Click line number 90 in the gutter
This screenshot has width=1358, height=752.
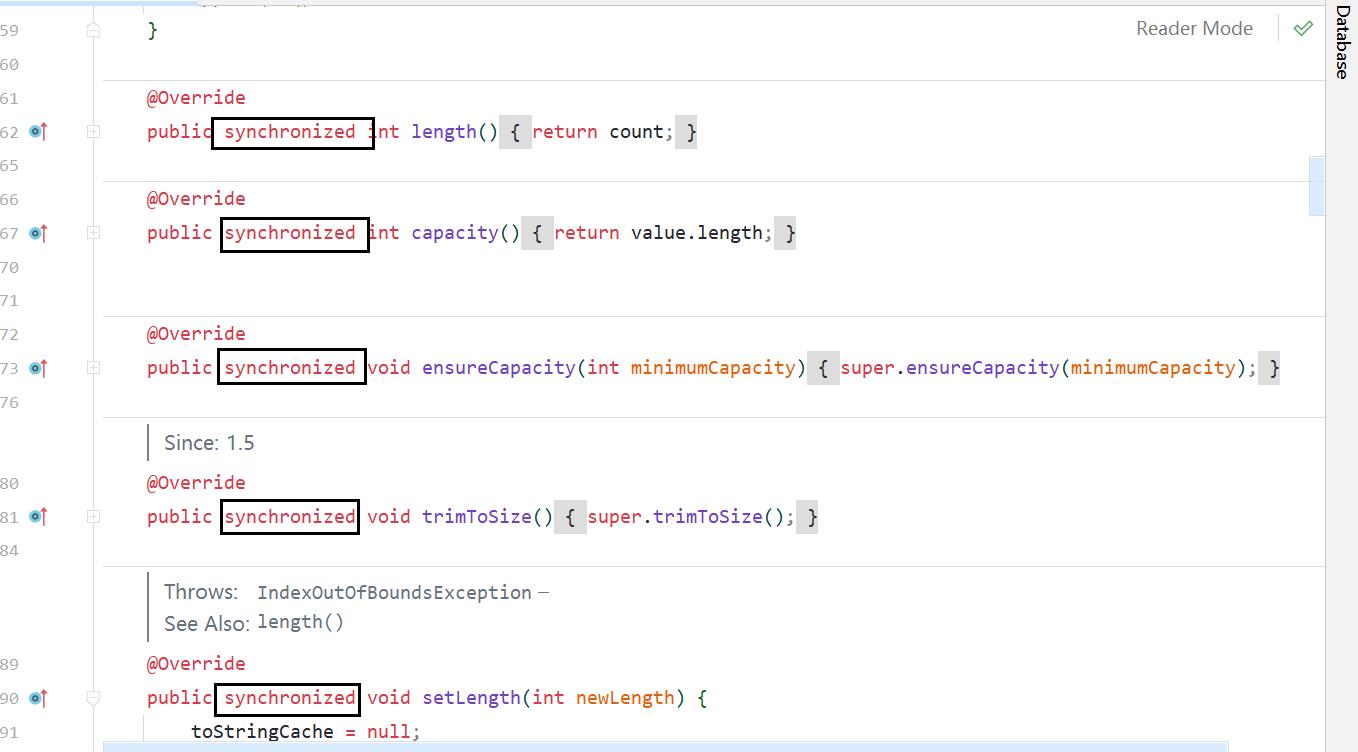10,698
